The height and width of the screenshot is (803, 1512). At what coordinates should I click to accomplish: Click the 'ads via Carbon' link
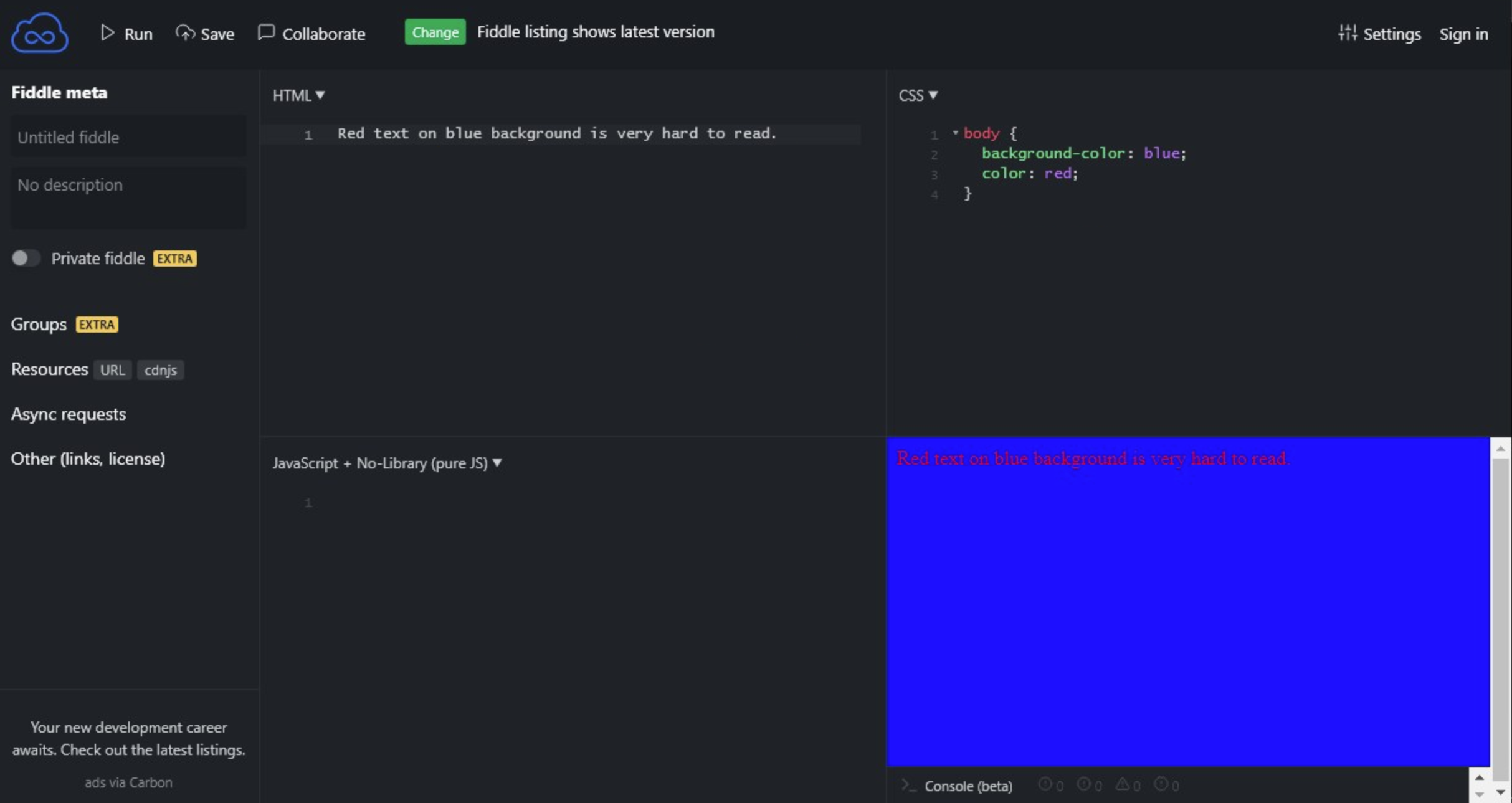coord(128,782)
